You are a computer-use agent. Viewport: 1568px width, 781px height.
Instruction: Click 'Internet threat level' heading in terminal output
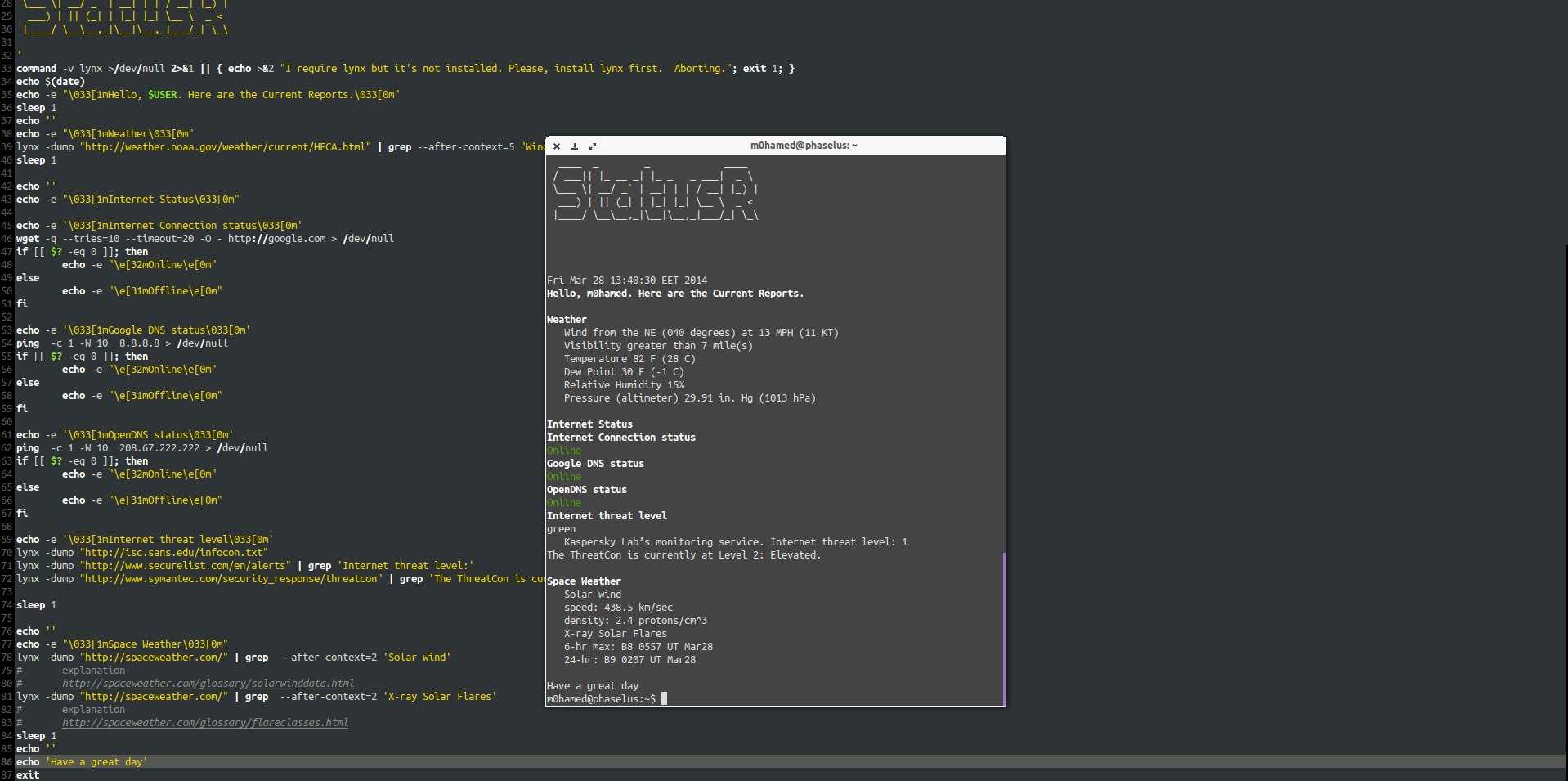click(x=607, y=516)
